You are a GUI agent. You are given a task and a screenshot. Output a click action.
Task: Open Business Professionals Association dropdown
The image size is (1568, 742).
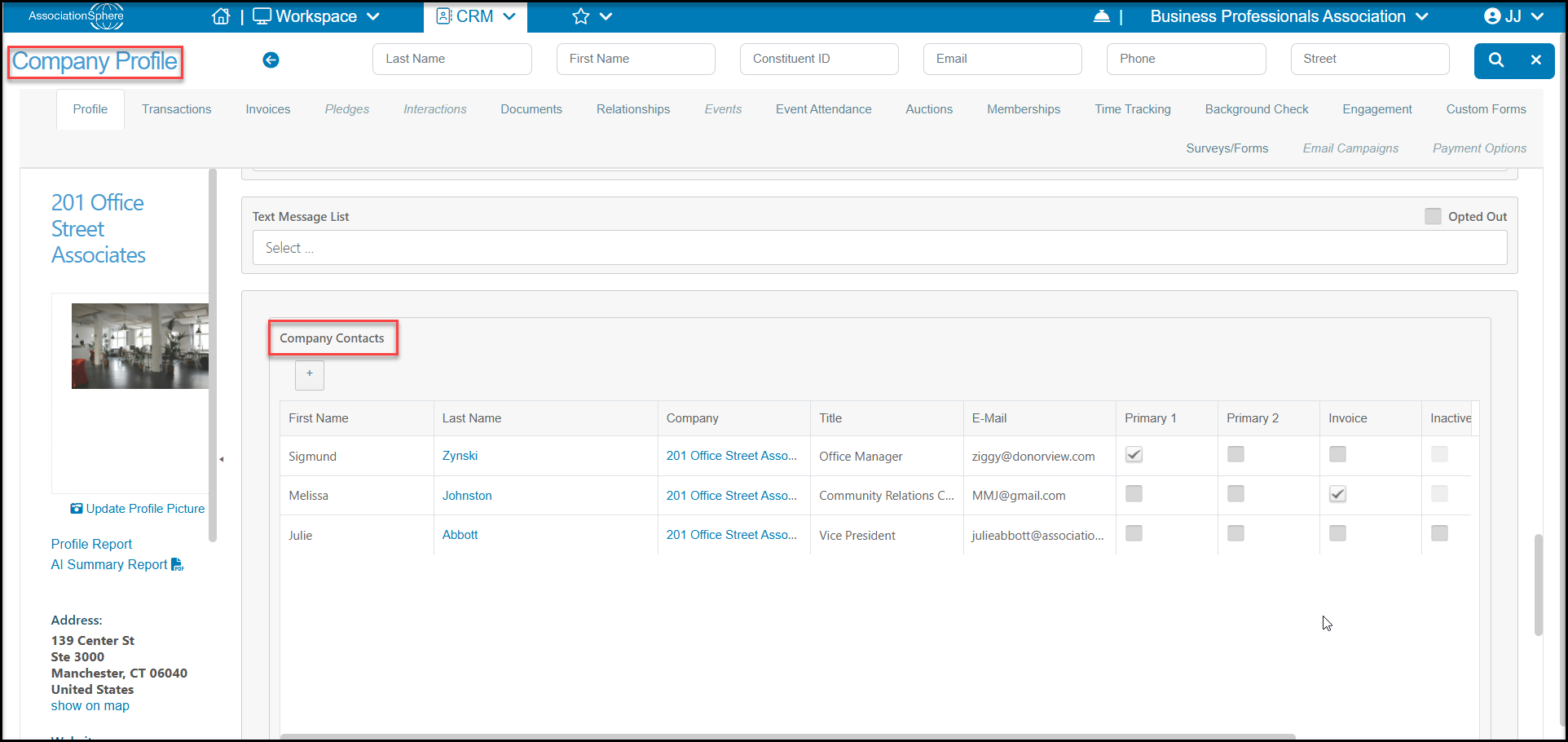click(x=1288, y=16)
